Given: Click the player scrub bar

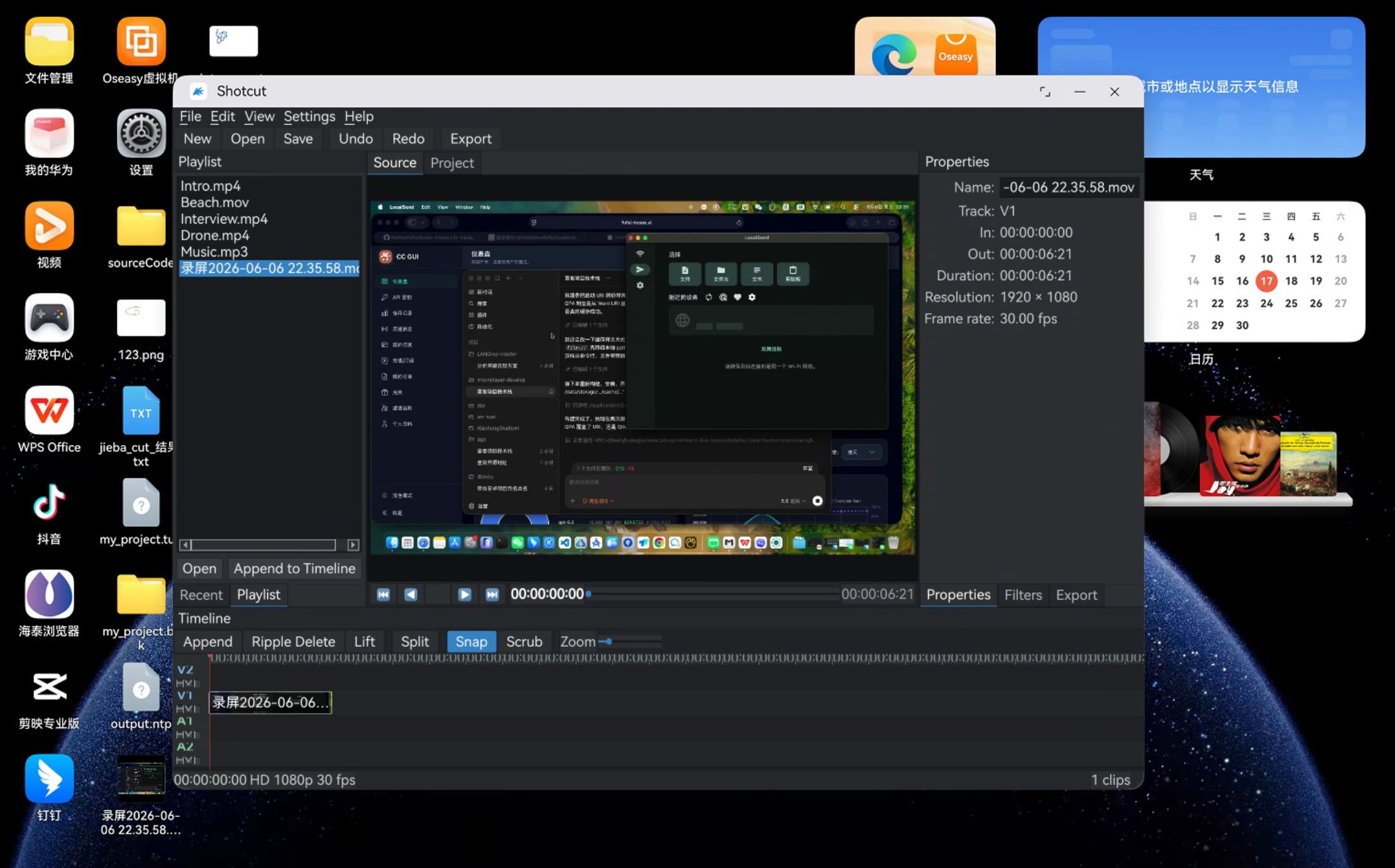Looking at the screenshot, I should click(x=712, y=594).
